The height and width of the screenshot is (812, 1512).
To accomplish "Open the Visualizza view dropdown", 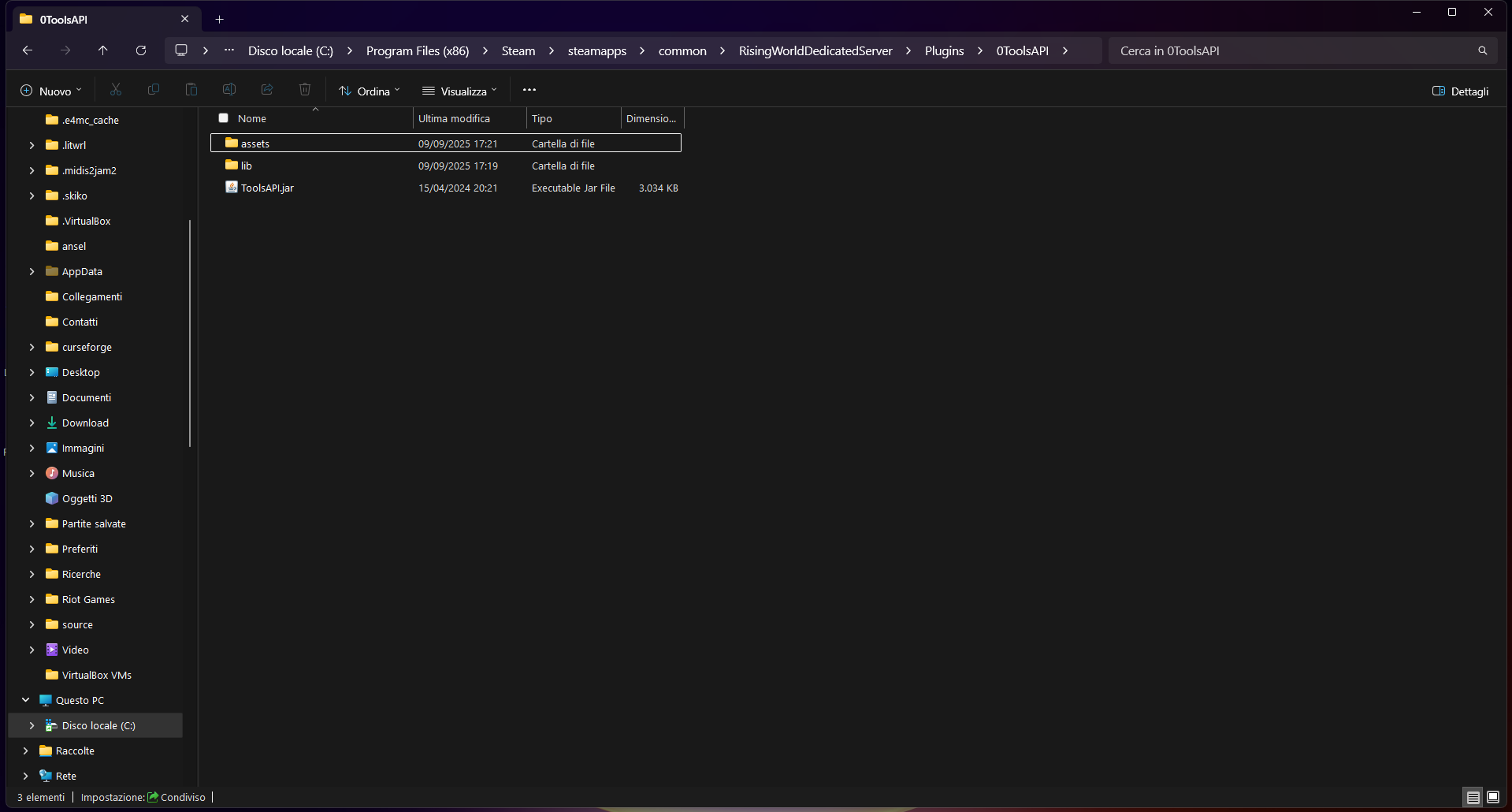I will tap(460, 91).
